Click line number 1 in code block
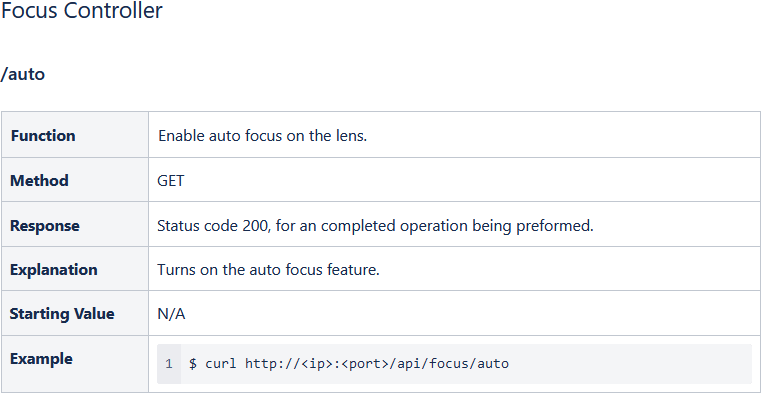 (x=168, y=364)
